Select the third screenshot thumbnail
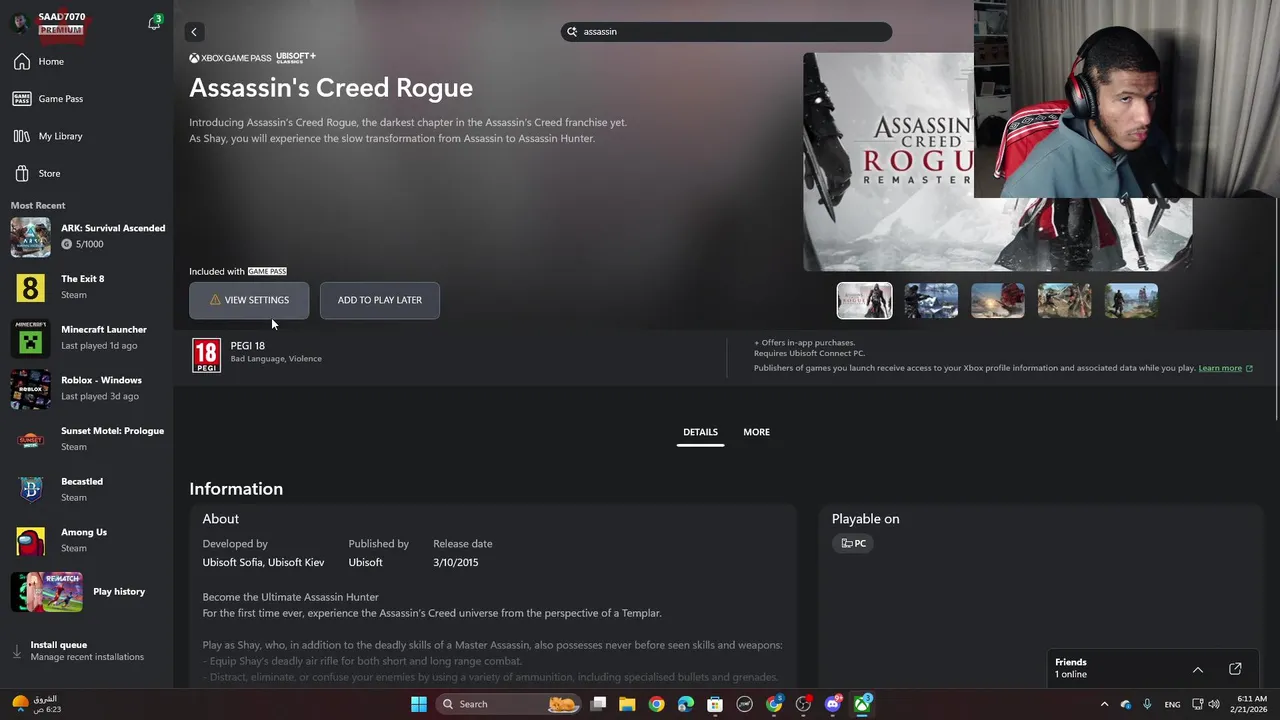Screen dimensions: 1280x720 click(998, 301)
